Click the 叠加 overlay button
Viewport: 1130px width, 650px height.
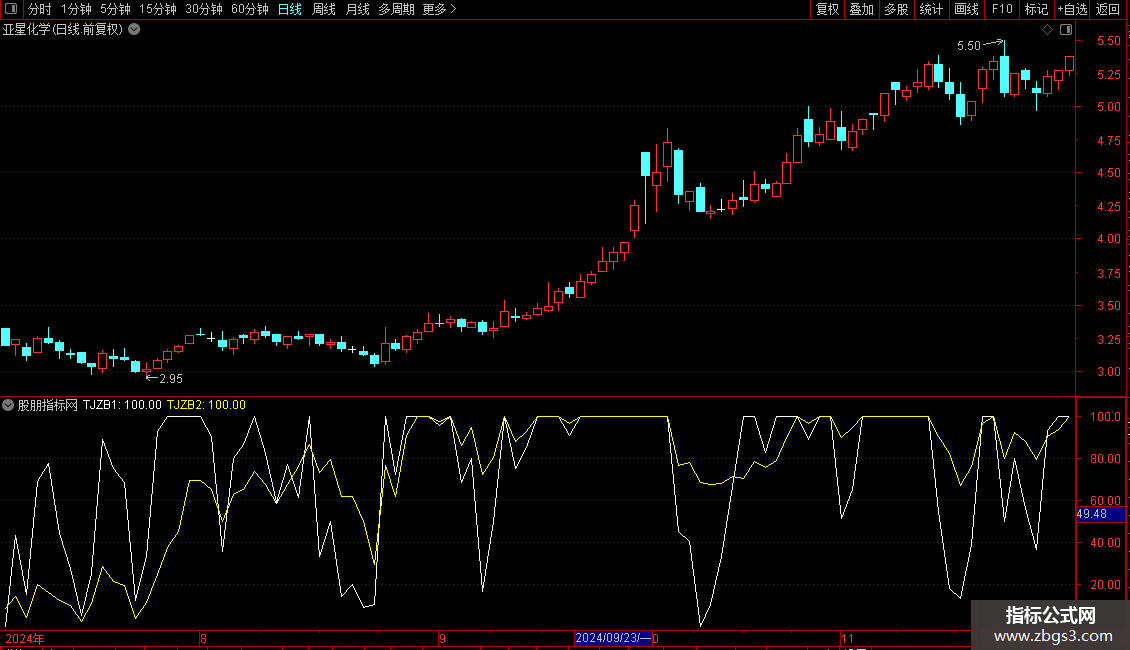861,9
